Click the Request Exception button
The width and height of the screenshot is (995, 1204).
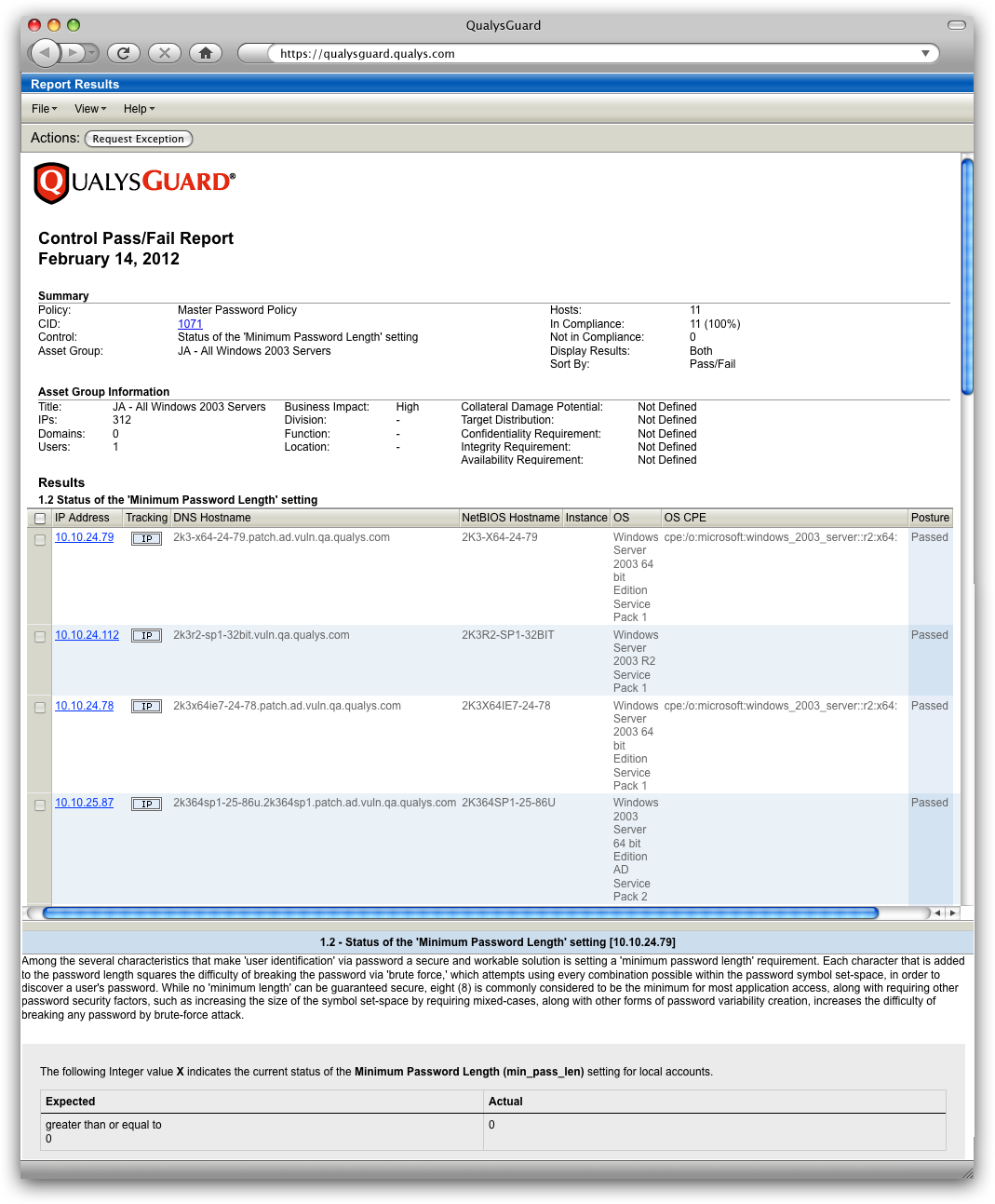coord(139,139)
